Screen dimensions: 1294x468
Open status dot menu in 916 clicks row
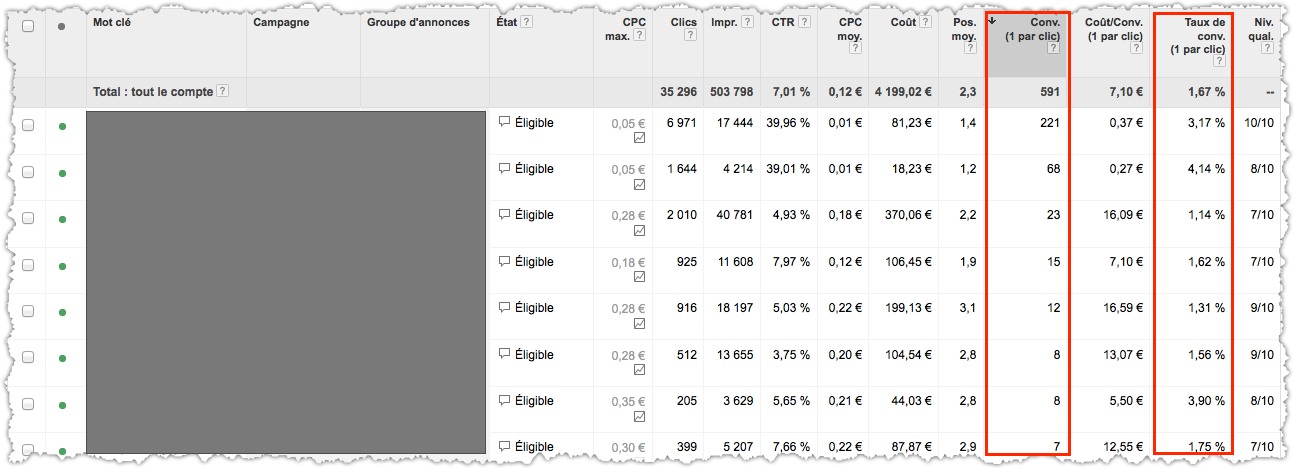click(63, 313)
